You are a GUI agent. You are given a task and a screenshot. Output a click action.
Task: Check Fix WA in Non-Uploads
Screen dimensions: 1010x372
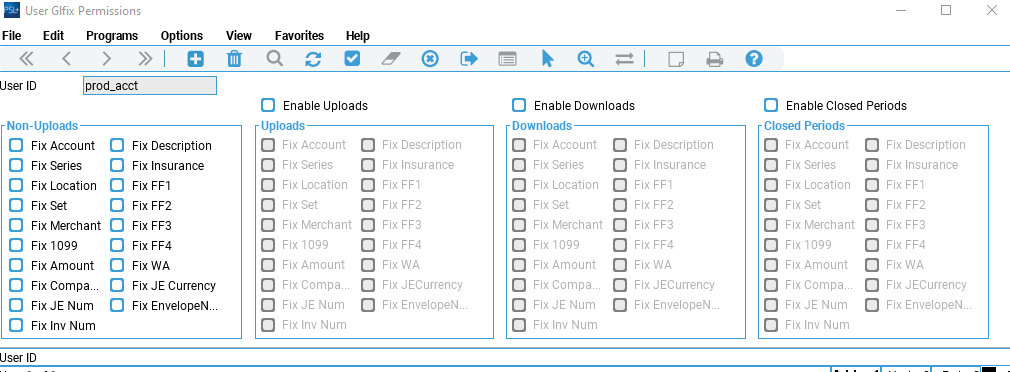117,265
